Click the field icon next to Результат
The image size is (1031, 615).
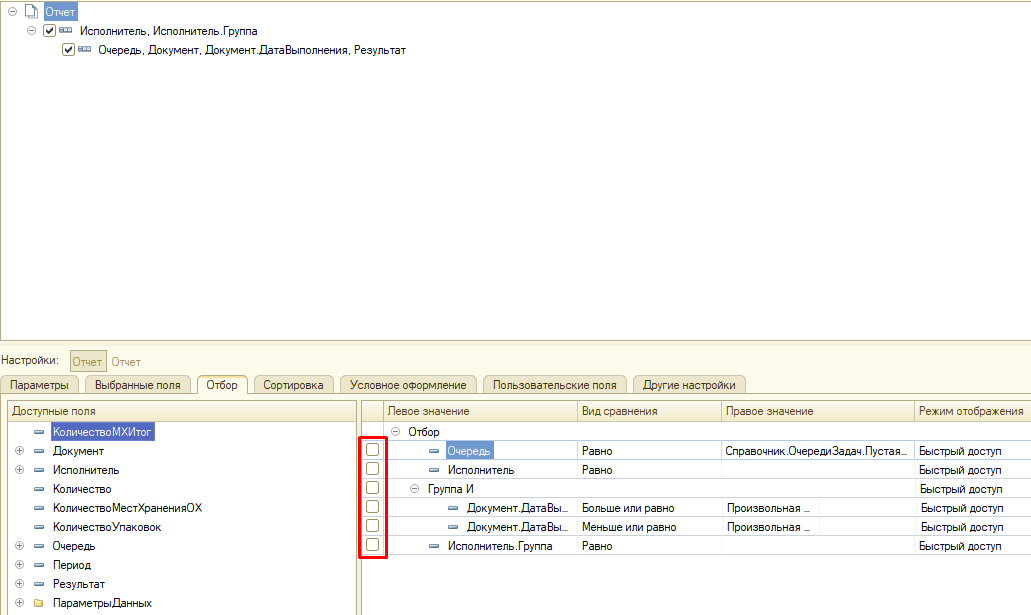coord(39,584)
